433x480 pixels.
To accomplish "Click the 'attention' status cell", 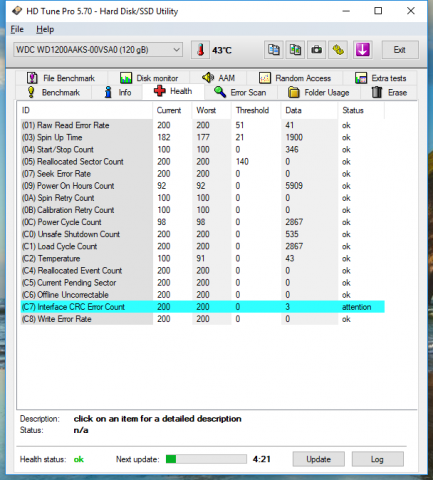I will point(356,307).
